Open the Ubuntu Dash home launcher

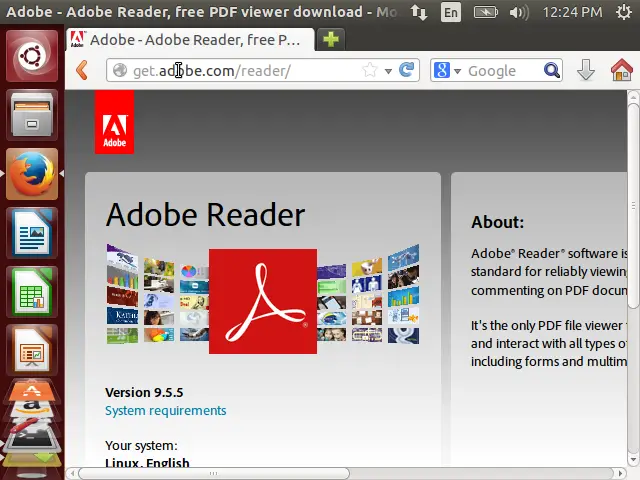tap(32, 56)
